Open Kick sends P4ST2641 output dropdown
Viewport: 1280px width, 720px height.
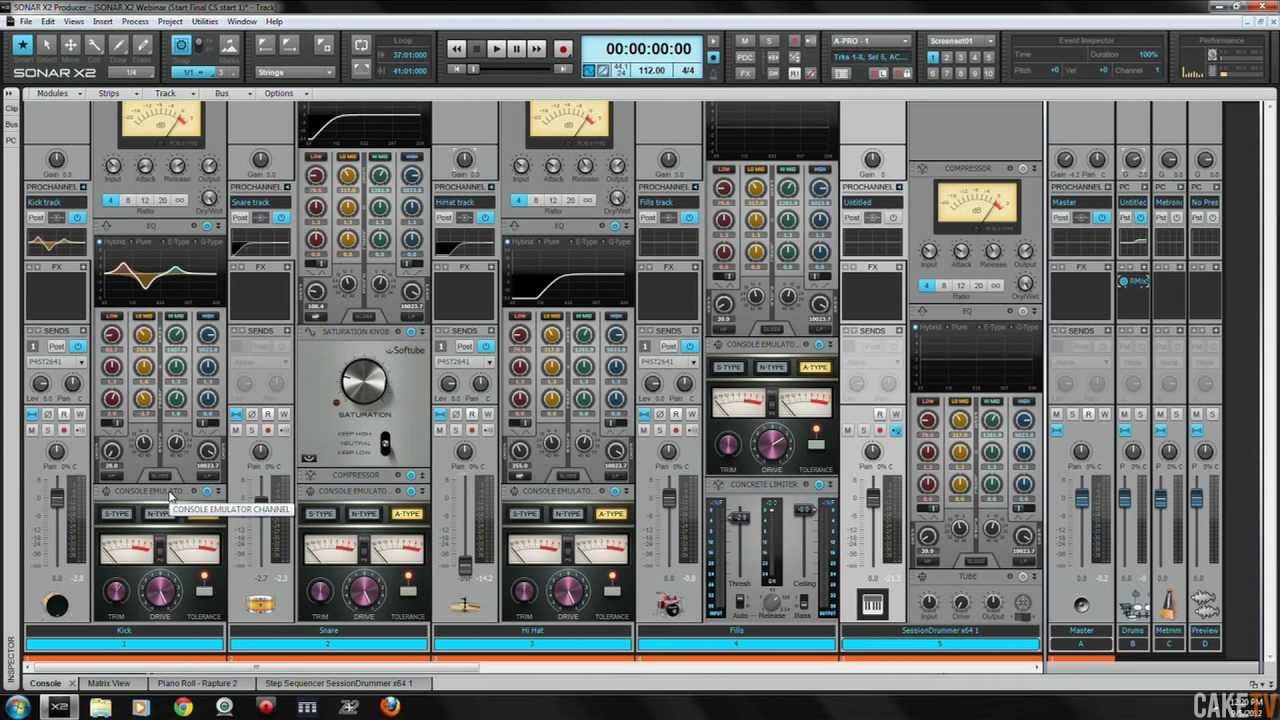(57, 362)
